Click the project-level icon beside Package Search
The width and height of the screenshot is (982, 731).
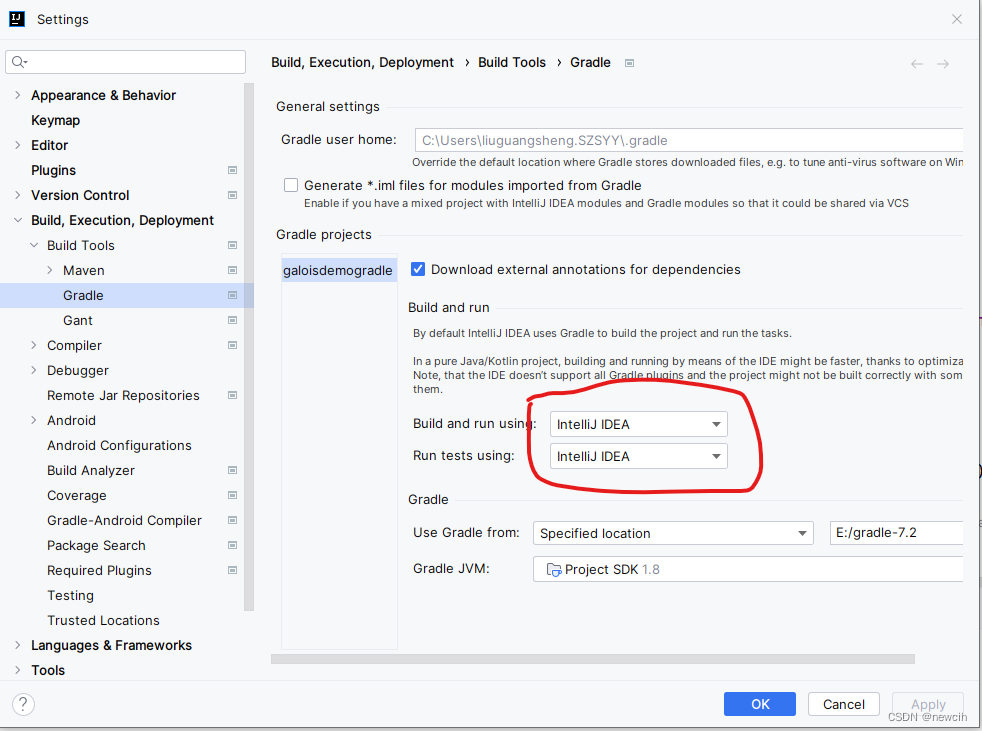(232, 546)
